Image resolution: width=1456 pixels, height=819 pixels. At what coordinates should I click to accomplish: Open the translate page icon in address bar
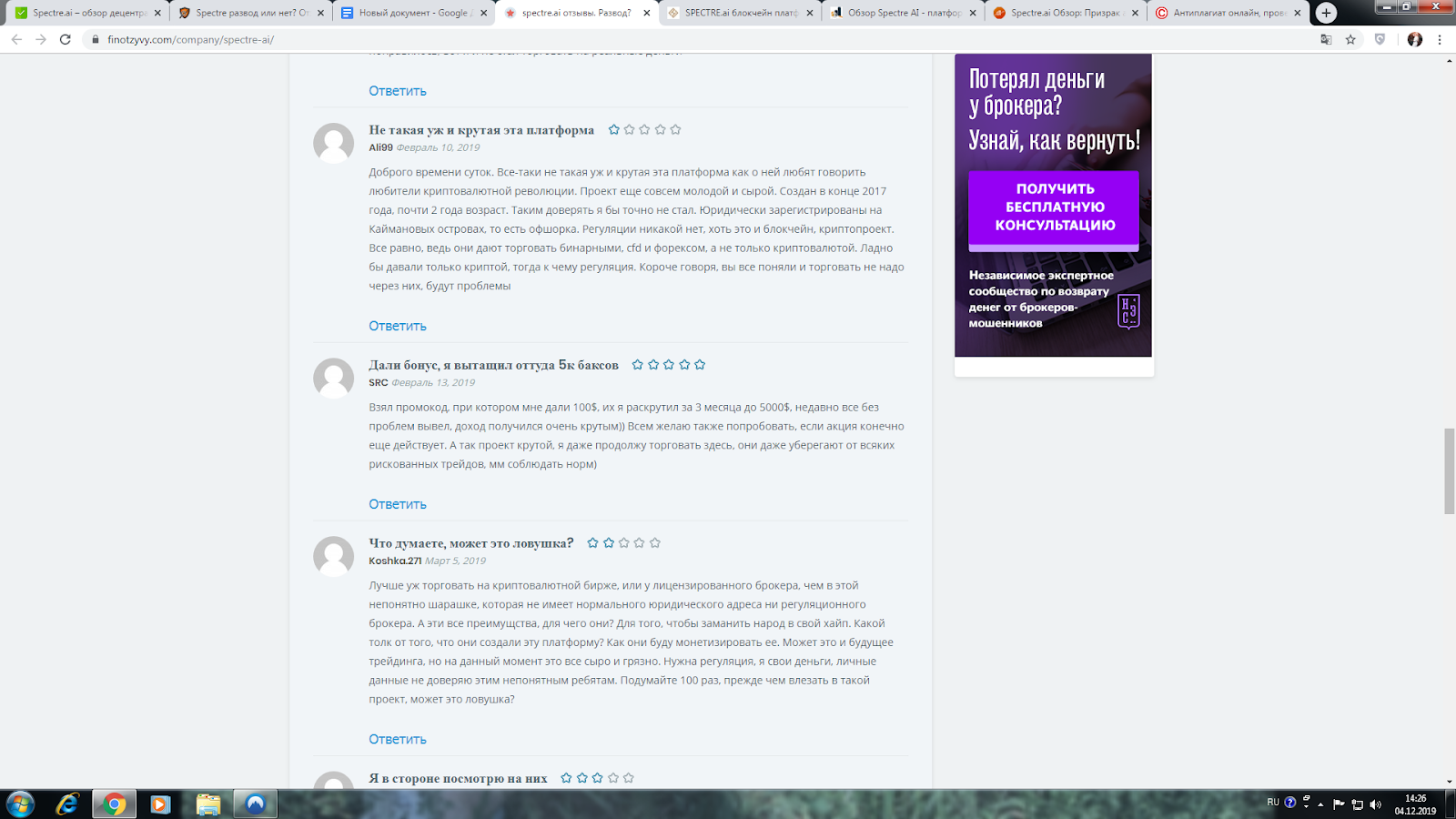(1326, 39)
